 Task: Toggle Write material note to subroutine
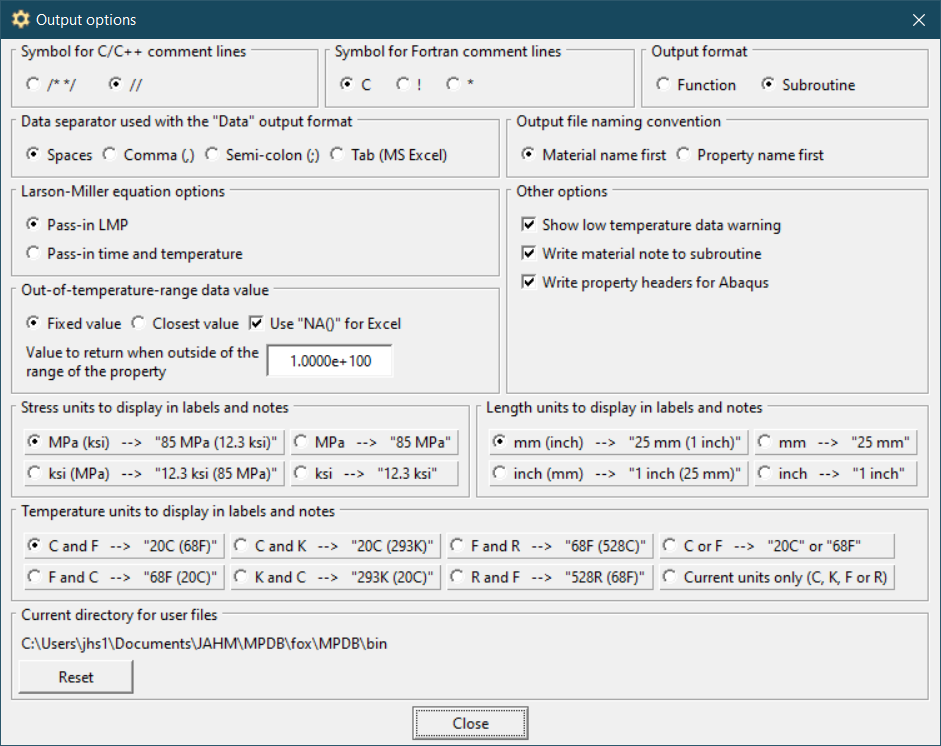pos(529,254)
